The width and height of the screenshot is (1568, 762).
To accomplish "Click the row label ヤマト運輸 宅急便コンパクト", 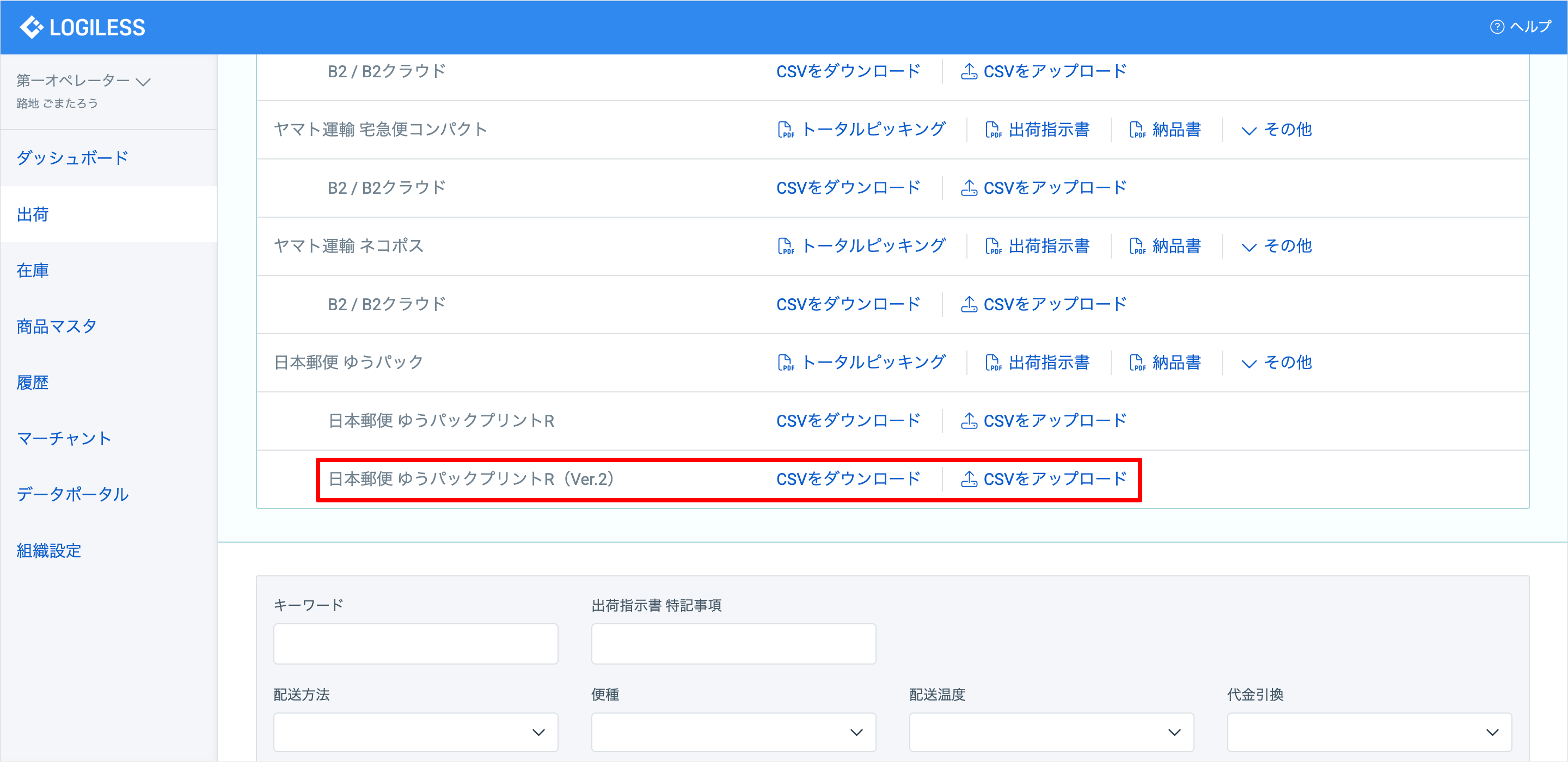I will 381,130.
